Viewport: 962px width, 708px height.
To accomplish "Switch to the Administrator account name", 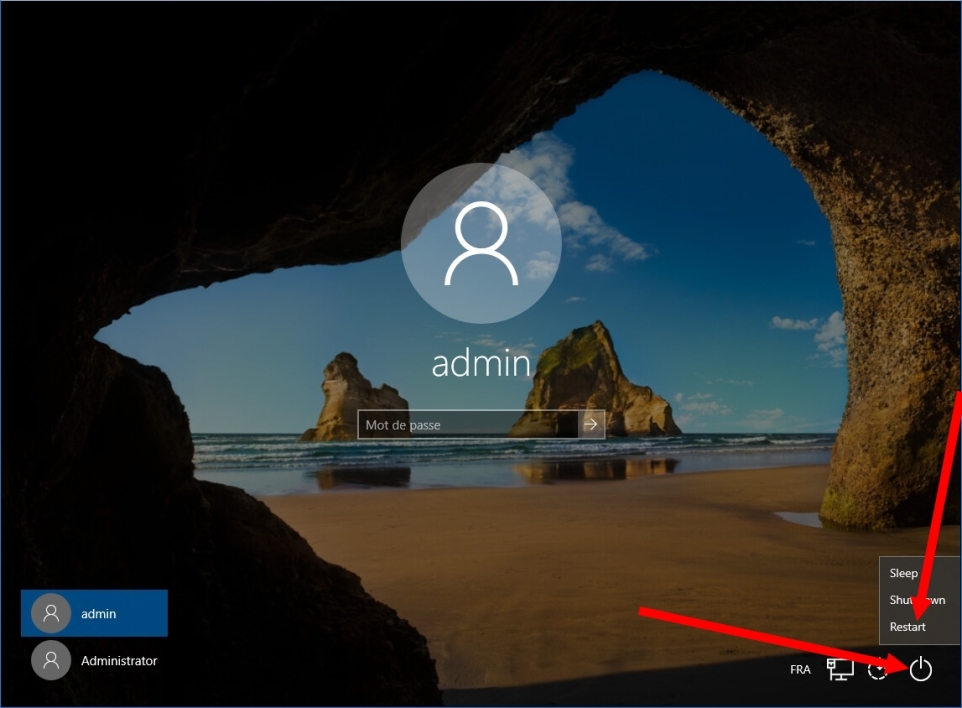I will [x=119, y=661].
